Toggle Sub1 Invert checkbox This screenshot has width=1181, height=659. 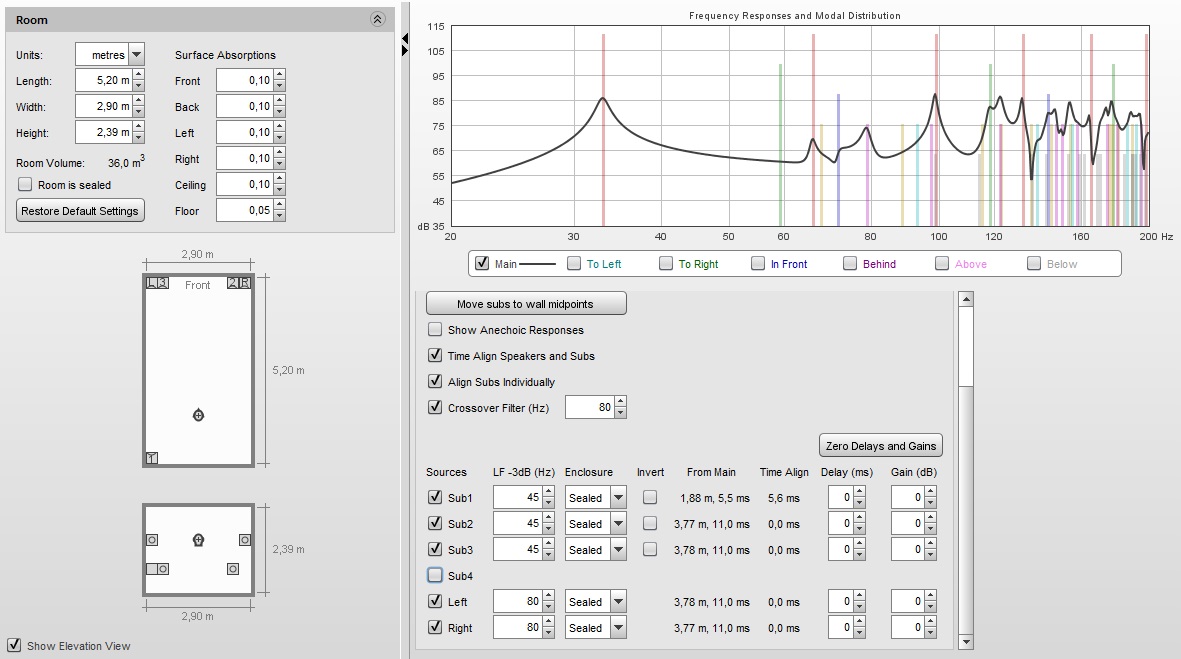coord(650,497)
